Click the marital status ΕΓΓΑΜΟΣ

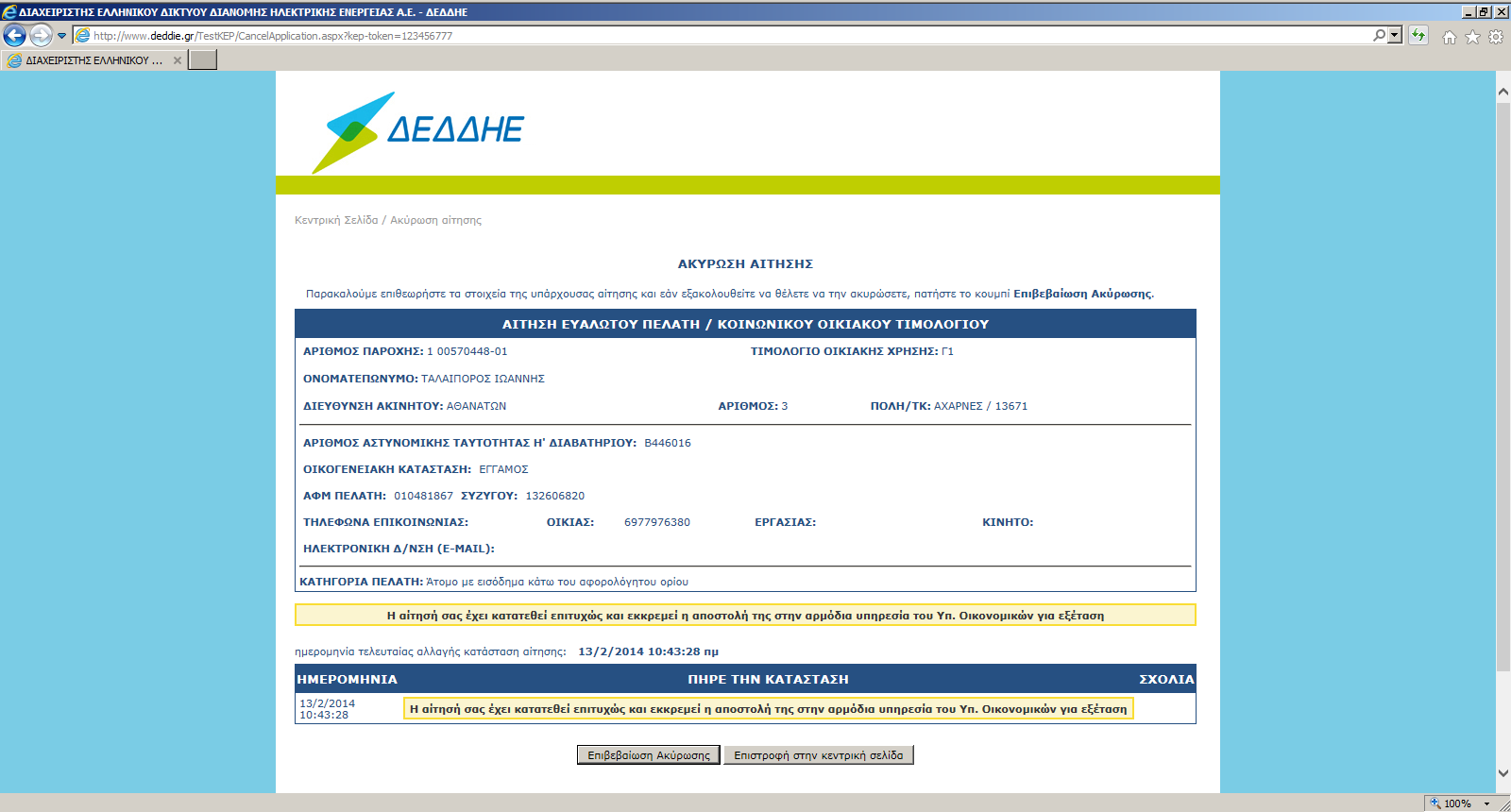click(503, 469)
